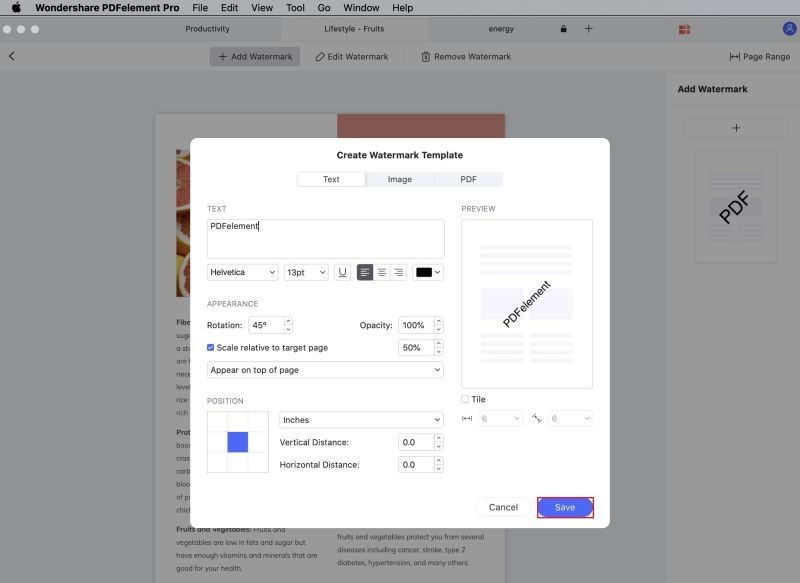The width and height of the screenshot is (800, 583).
Task: Click the scale percentage stepper arrows
Action: click(x=438, y=347)
